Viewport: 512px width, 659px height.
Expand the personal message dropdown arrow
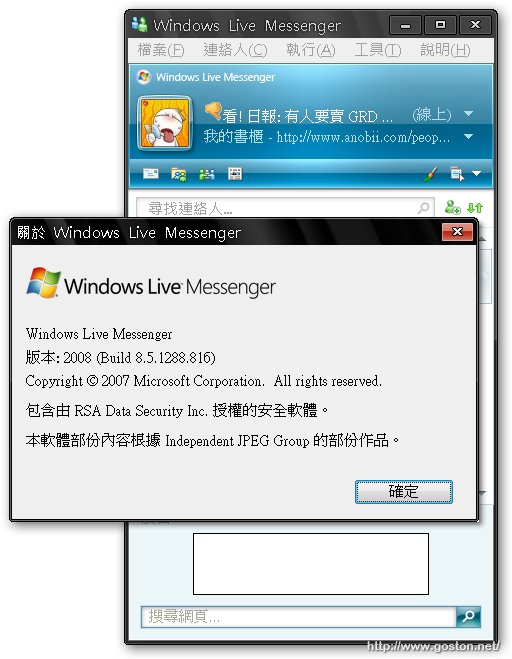pyautogui.click(x=468, y=137)
